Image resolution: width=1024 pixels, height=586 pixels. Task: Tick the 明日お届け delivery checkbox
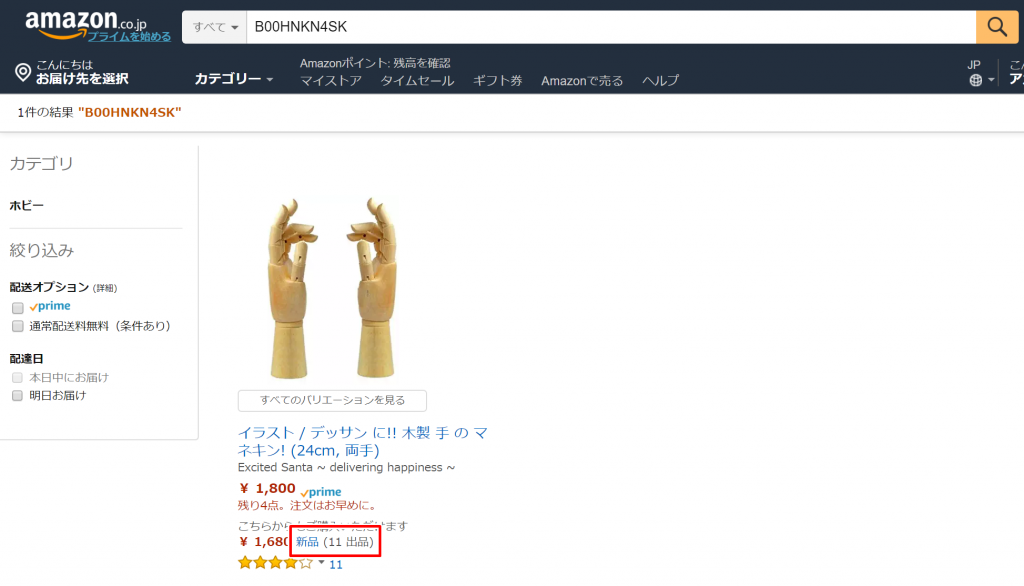[x=18, y=395]
